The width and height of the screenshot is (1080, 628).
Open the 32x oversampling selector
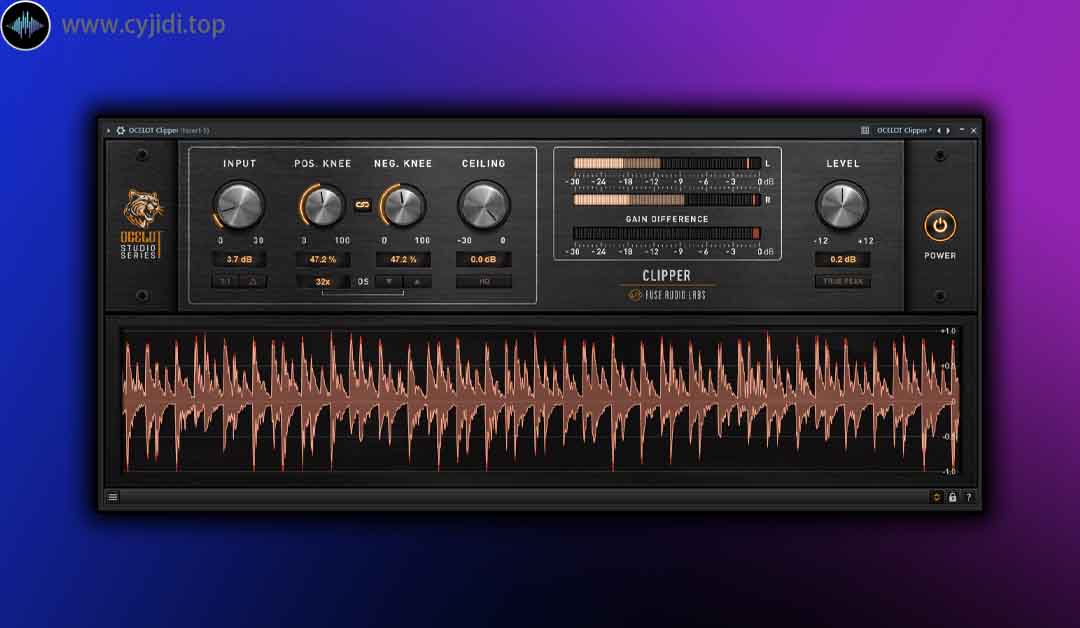click(322, 282)
